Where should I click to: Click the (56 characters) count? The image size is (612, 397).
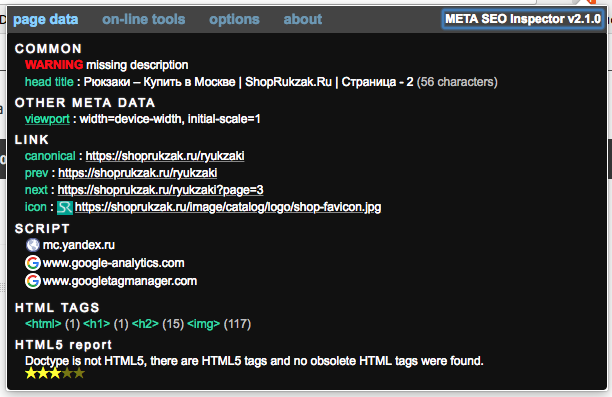click(457, 82)
